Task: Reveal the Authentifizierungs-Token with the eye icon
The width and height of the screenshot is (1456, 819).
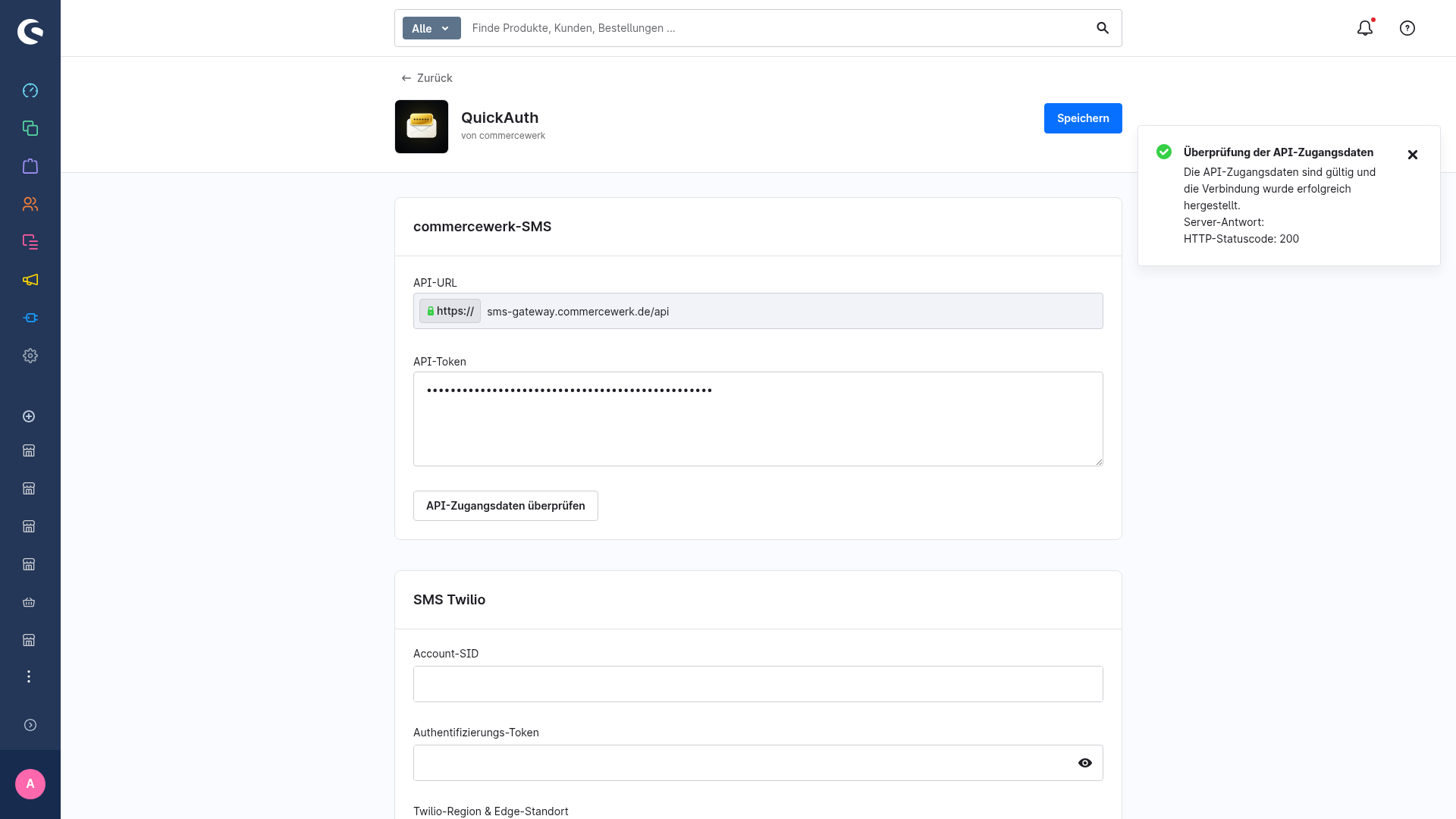Action: [1085, 763]
